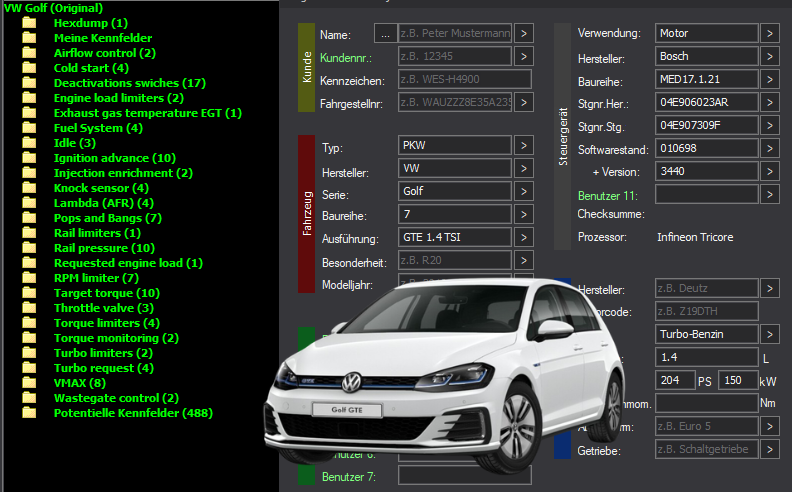Open the arrow next to Softwarestand field
Image resolution: width=792 pixels, height=492 pixels.
pos(770,149)
